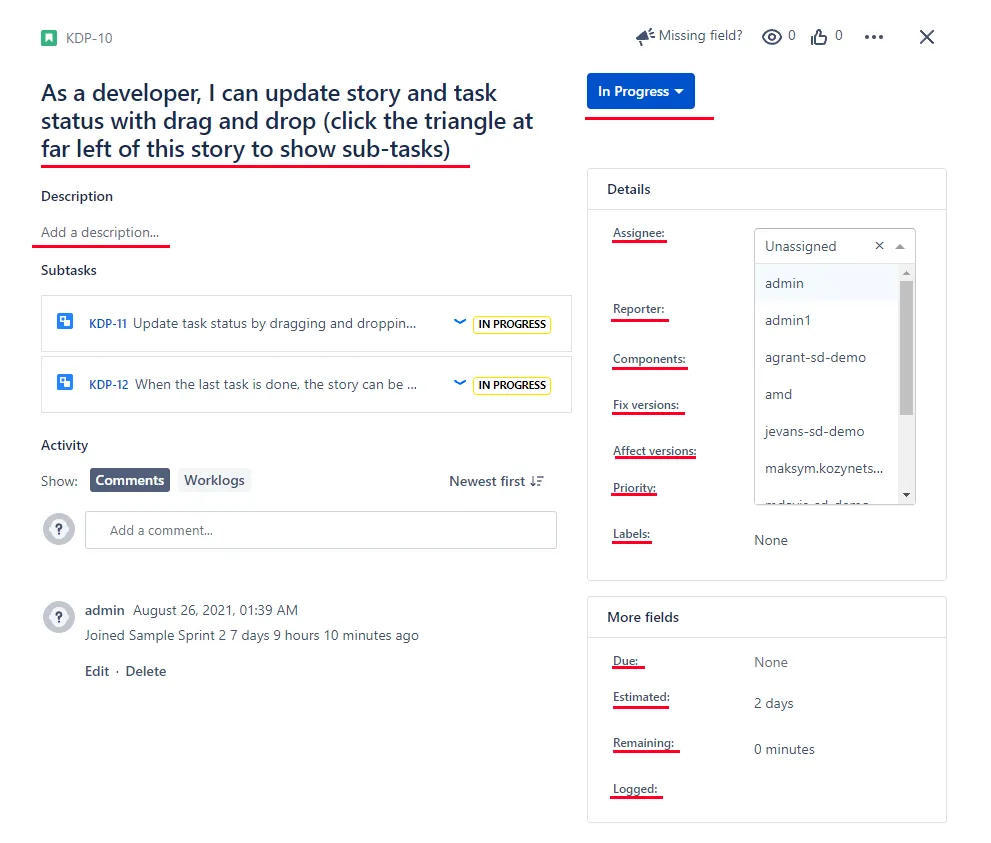The height and width of the screenshot is (843, 991).
Task: Click the assignee list scroll-down arrow
Action: coord(906,495)
